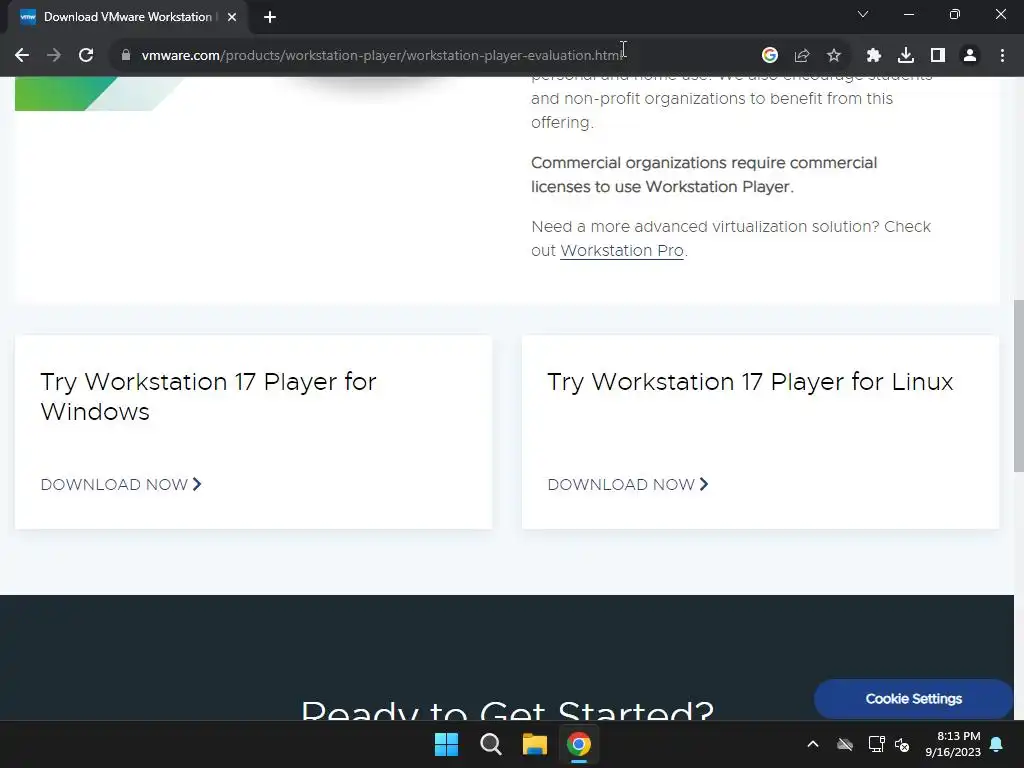
Task: View site information via lock icon
Action: pos(126,56)
